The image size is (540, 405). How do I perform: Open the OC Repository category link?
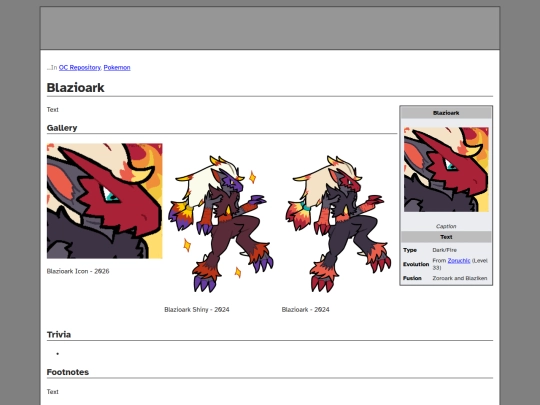click(x=80, y=68)
